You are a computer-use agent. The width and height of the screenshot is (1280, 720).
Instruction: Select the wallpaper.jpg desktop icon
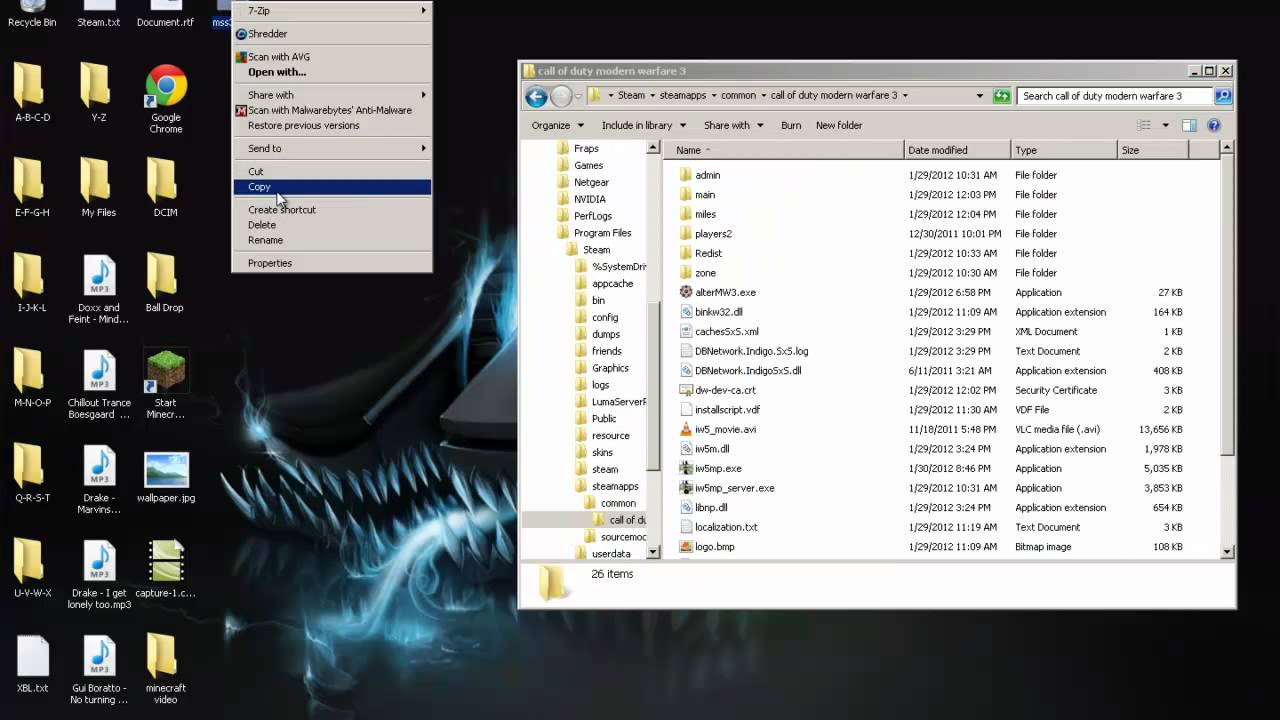[166, 478]
